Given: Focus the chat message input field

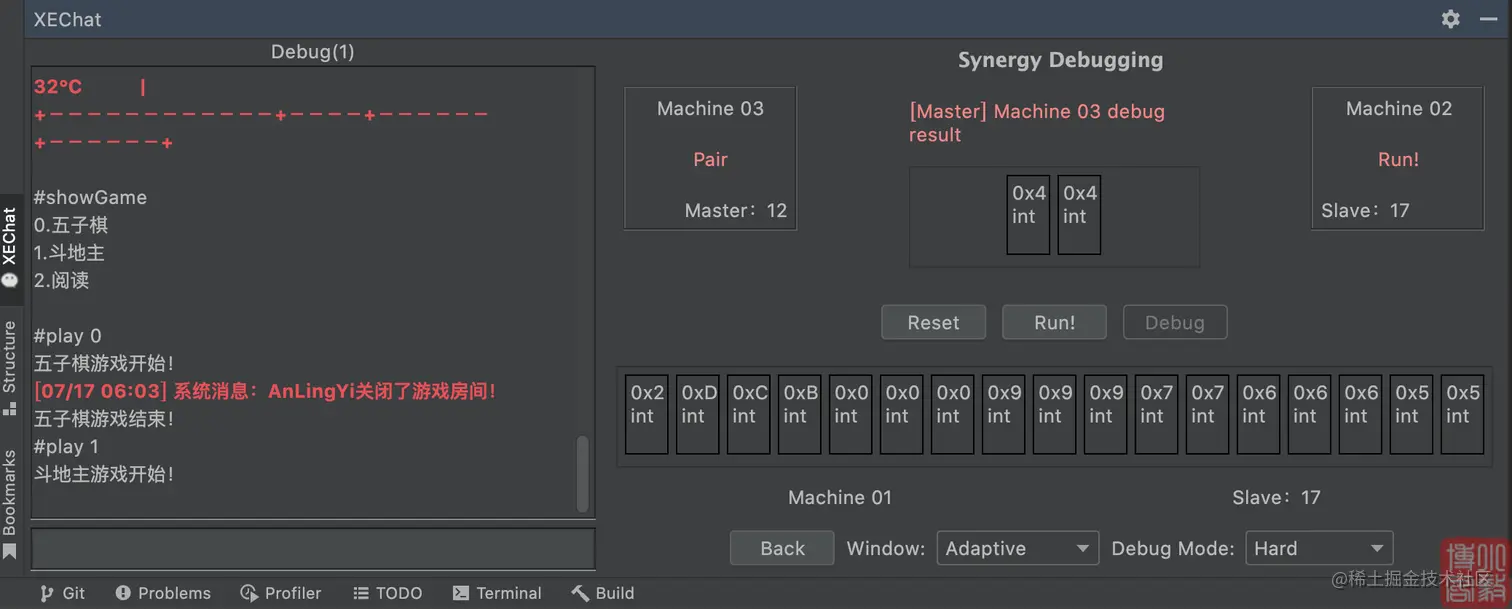Looking at the screenshot, I should 313,549.
